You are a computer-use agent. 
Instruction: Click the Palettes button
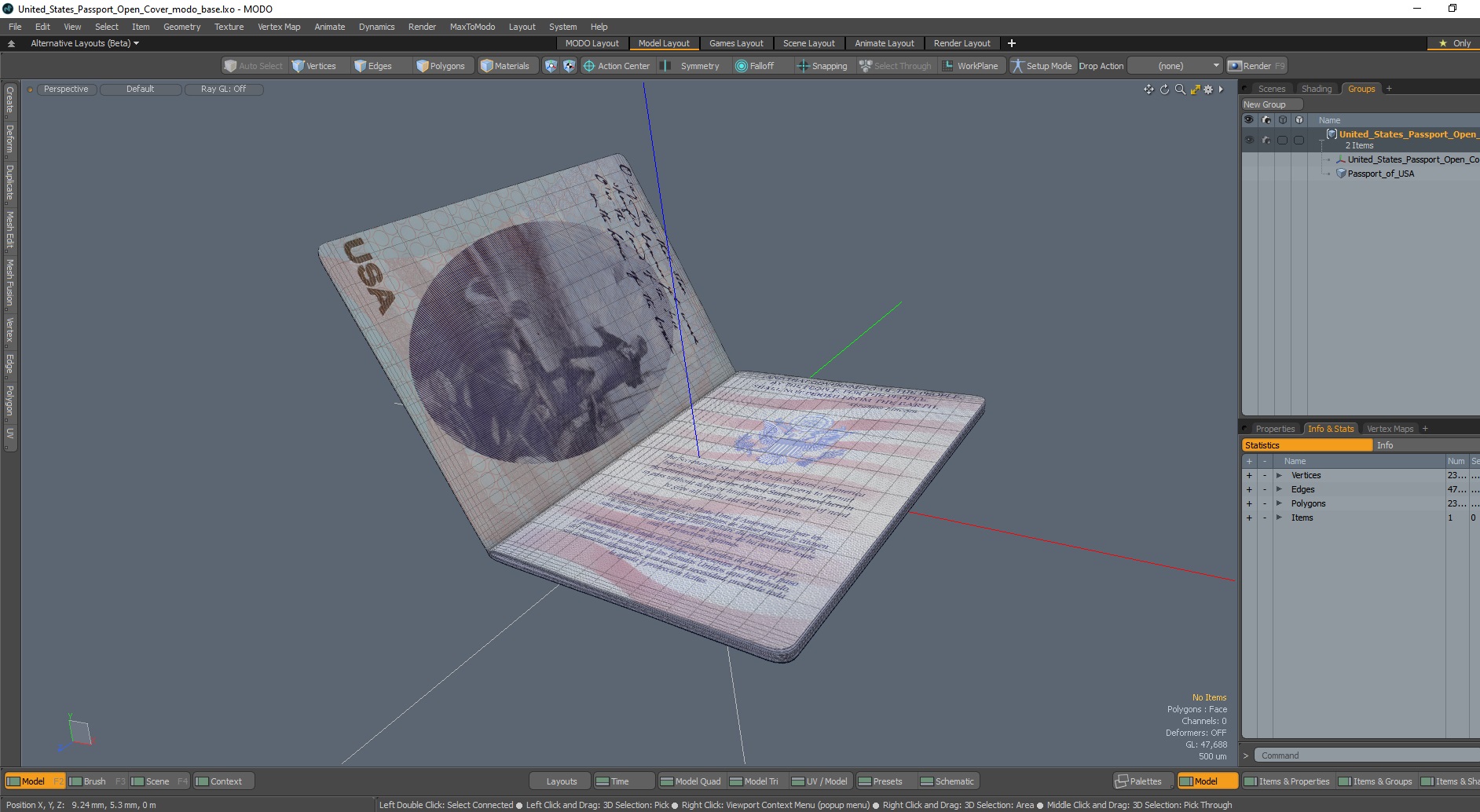click(x=1144, y=781)
